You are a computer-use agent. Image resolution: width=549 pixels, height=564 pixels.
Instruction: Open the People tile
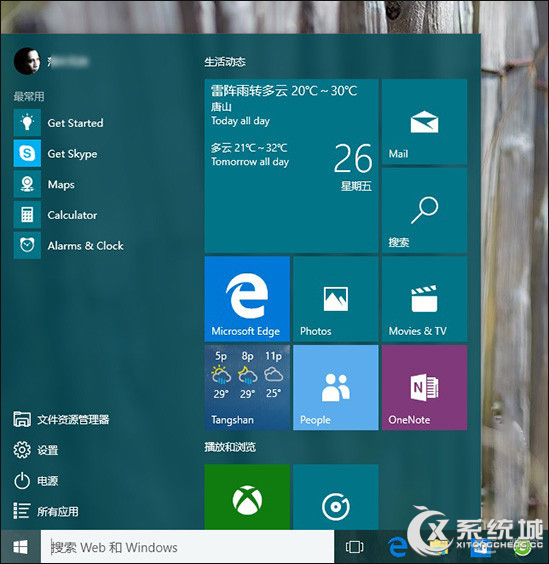tap(336, 387)
